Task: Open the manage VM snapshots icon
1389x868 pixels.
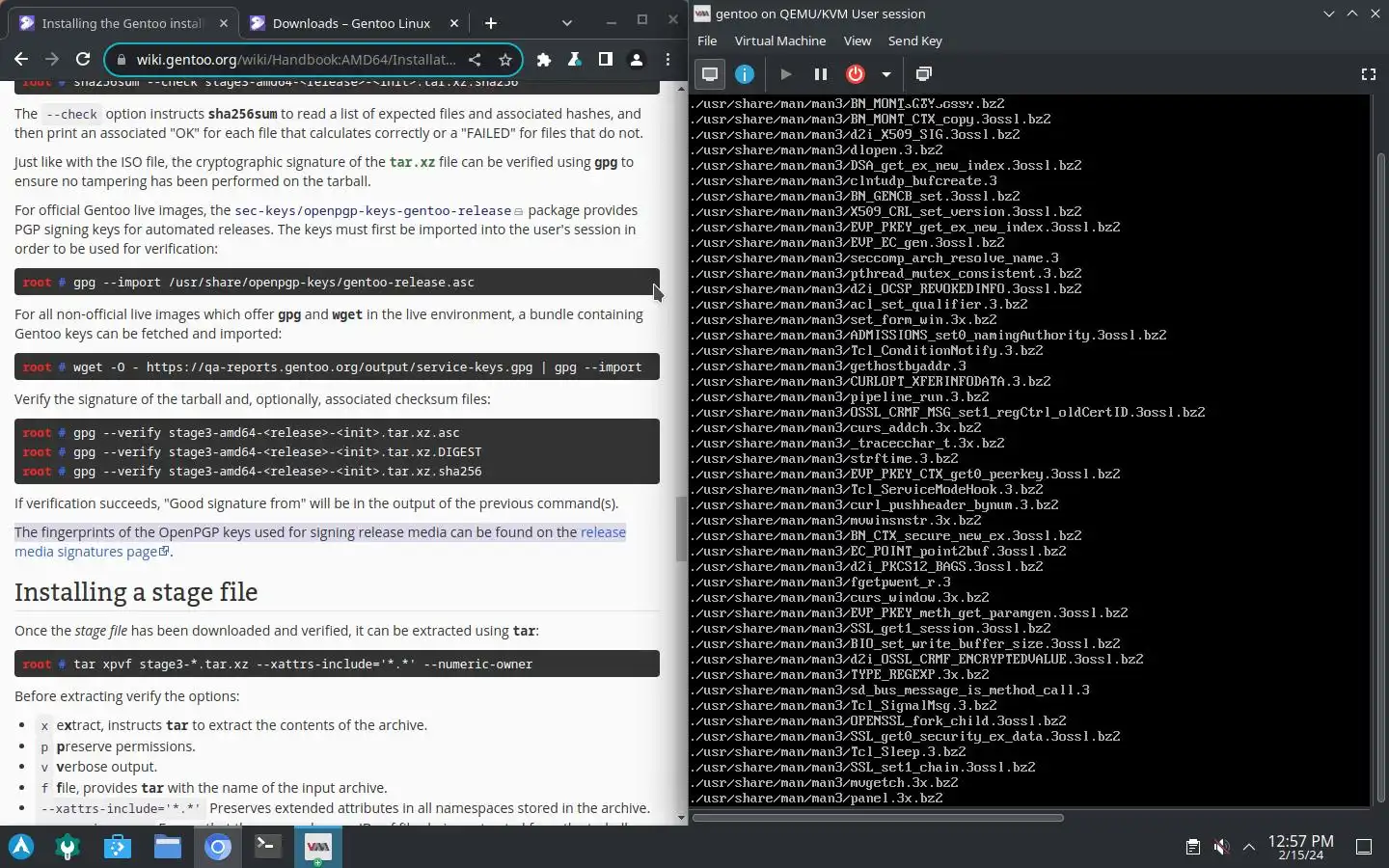Action: (x=923, y=74)
